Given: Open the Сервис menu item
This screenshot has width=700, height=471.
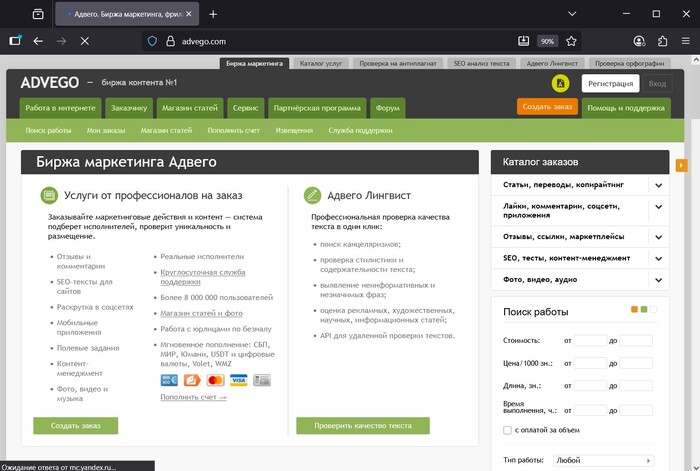Looking at the screenshot, I should click(x=246, y=108).
